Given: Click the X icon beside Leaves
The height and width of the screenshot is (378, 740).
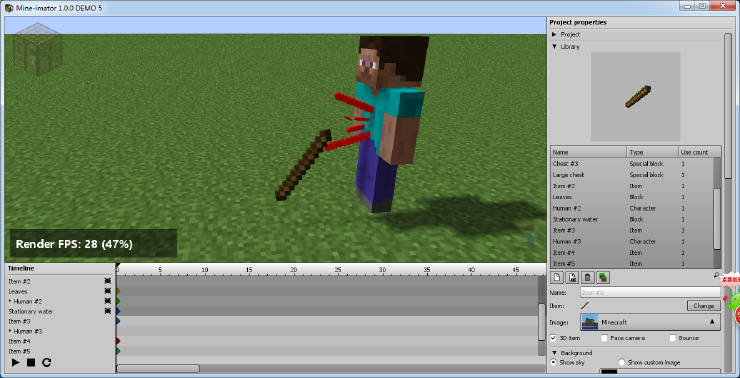Looking at the screenshot, I should click(108, 291).
